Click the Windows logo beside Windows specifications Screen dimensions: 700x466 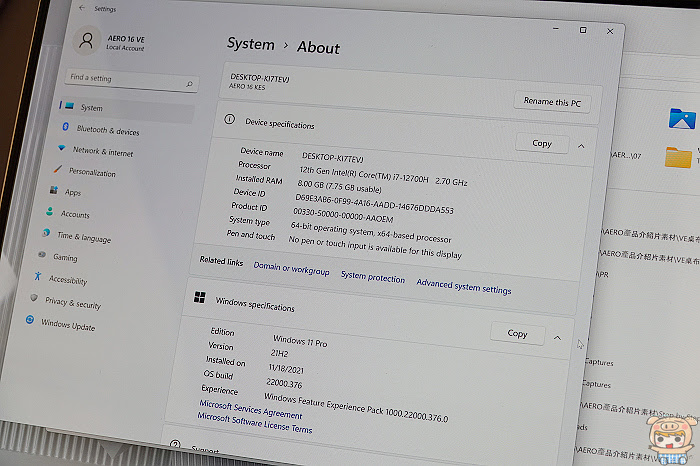[x=200, y=297]
